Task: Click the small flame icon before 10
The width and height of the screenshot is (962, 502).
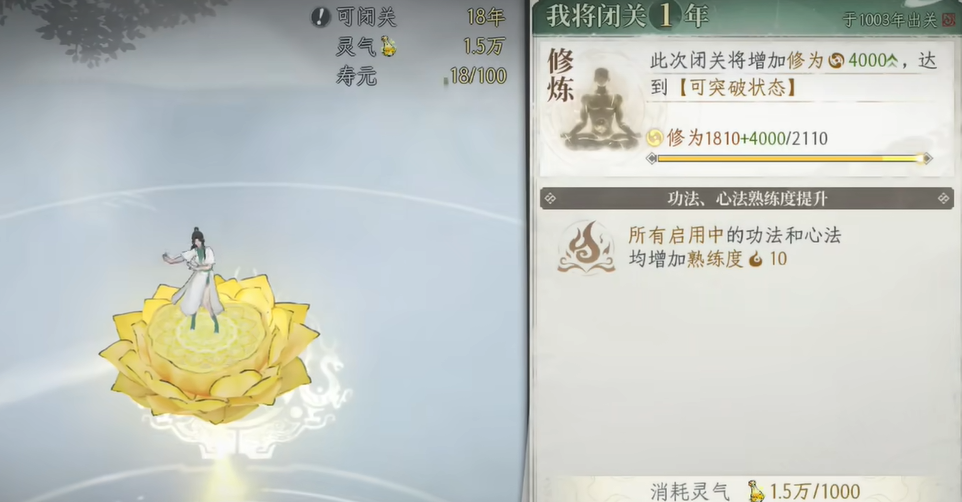Action: (756, 258)
